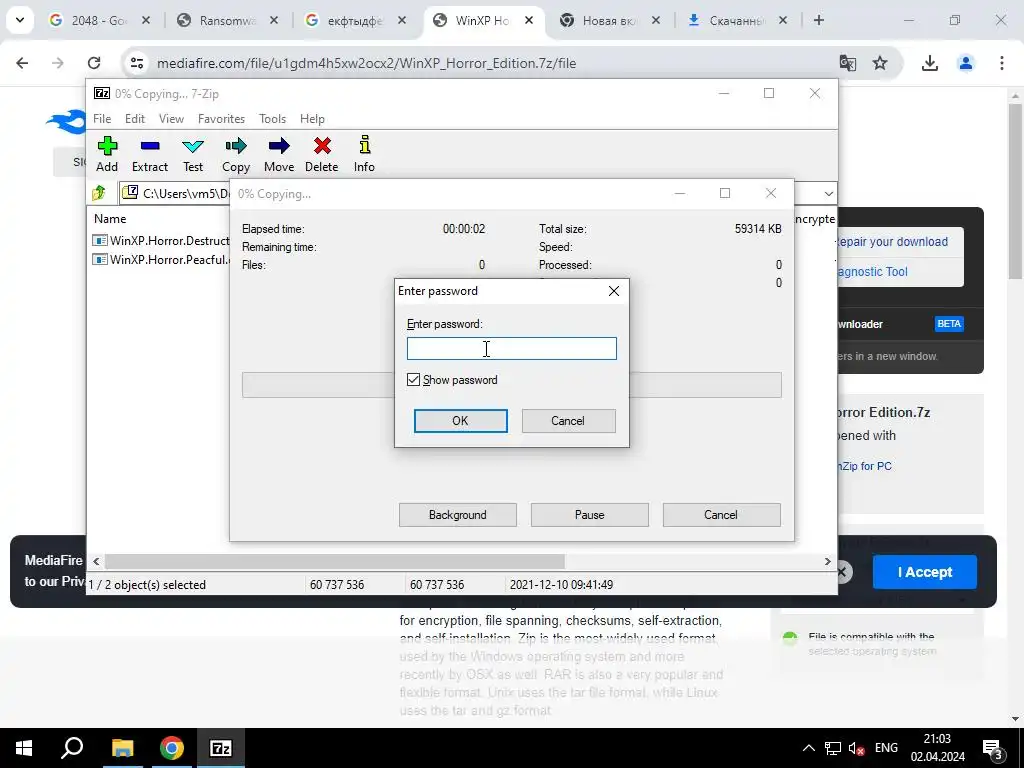Select WinXP.Horror.Destruct file row
The image size is (1024, 768).
pyautogui.click(x=161, y=240)
